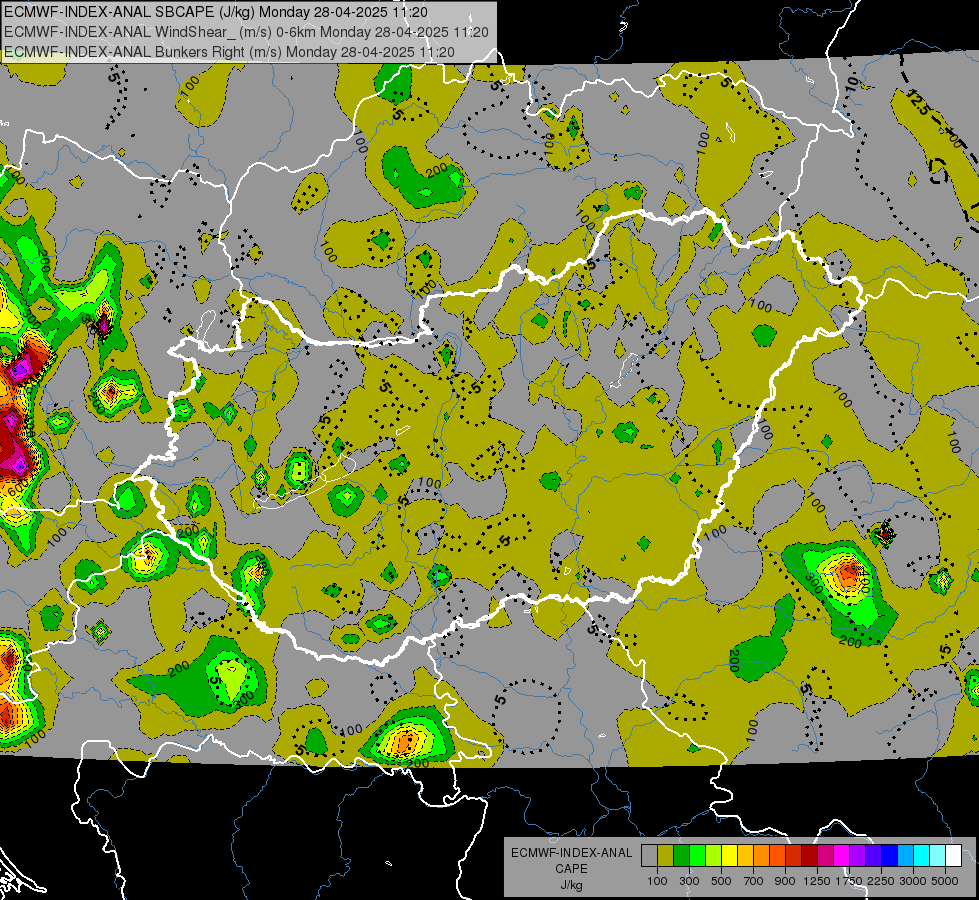
Task: Click the WindShear_ 0-6km header line
Action: click(x=246, y=31)
